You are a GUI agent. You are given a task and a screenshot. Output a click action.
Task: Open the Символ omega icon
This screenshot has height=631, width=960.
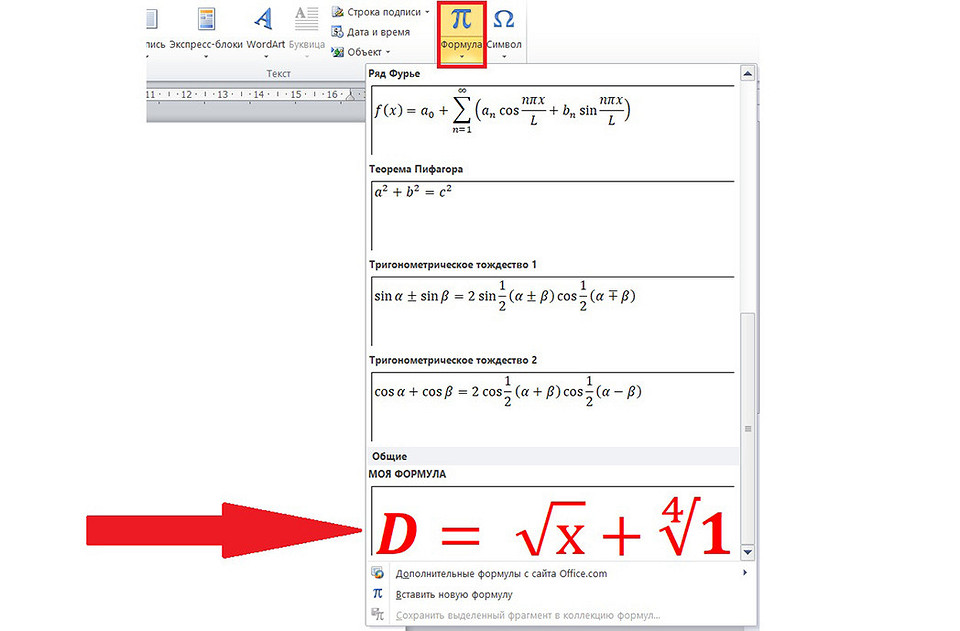(504, 20)
